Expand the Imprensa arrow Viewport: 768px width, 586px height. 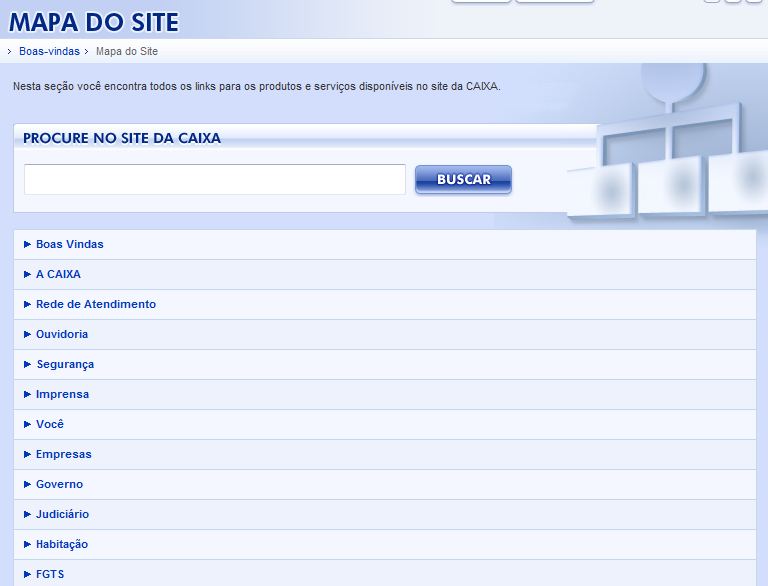[27, 394]
